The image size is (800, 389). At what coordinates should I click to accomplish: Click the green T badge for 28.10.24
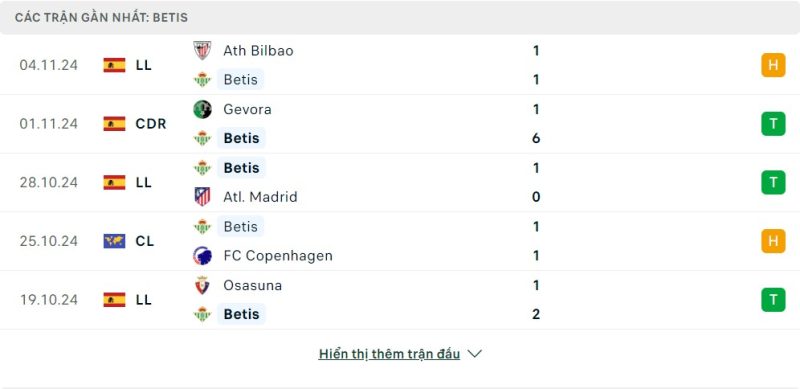(x=773, y=182)
